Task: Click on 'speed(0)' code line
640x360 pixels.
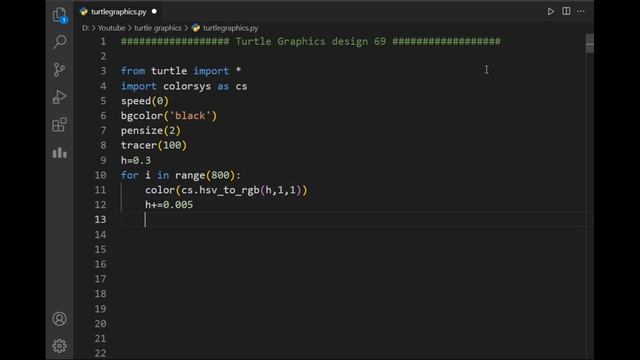Action: click(x=144, y=101)
